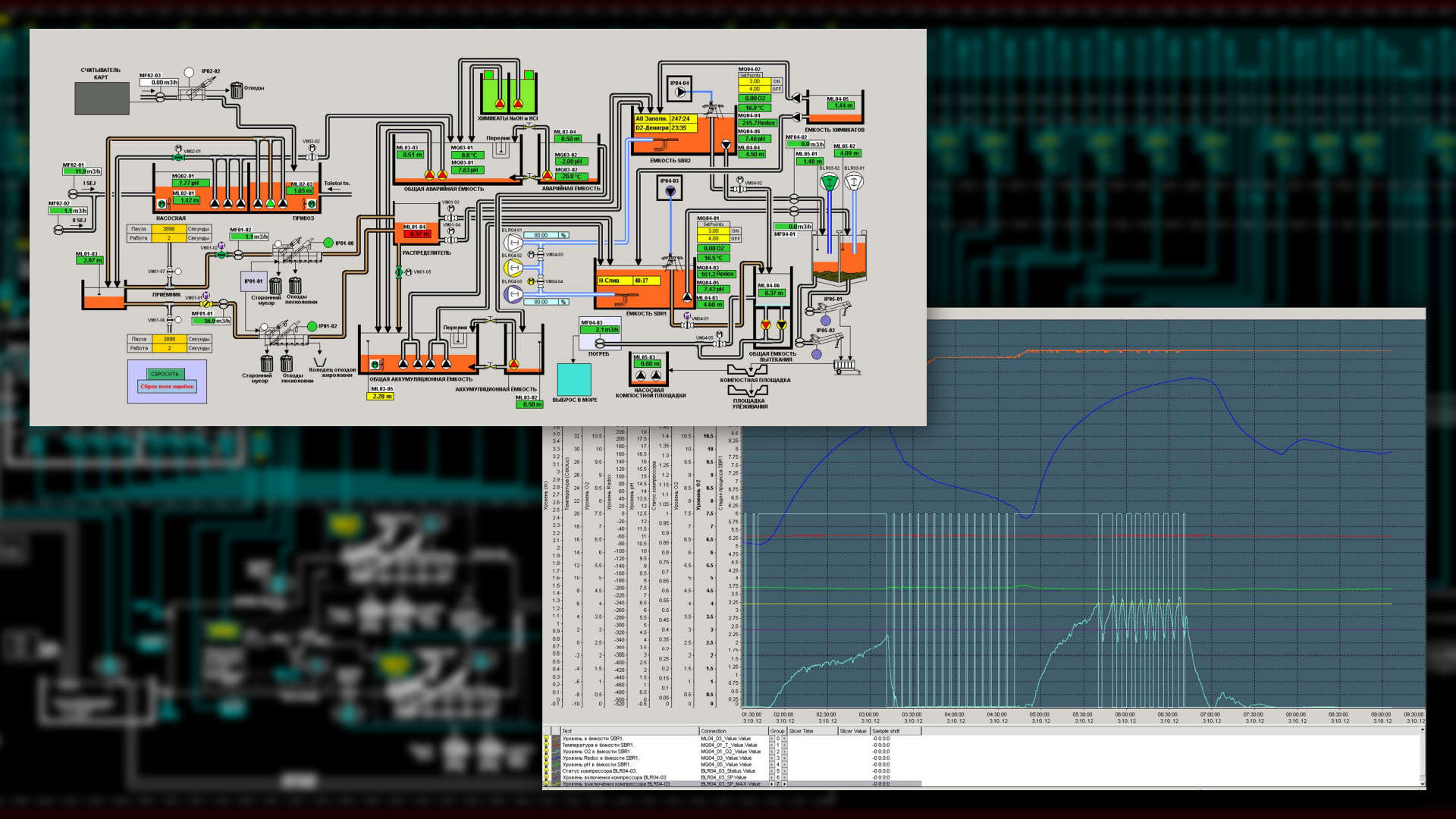1456x819 pixels.
Task: Open the IP01-01 unit box
Action: (254, 281)
